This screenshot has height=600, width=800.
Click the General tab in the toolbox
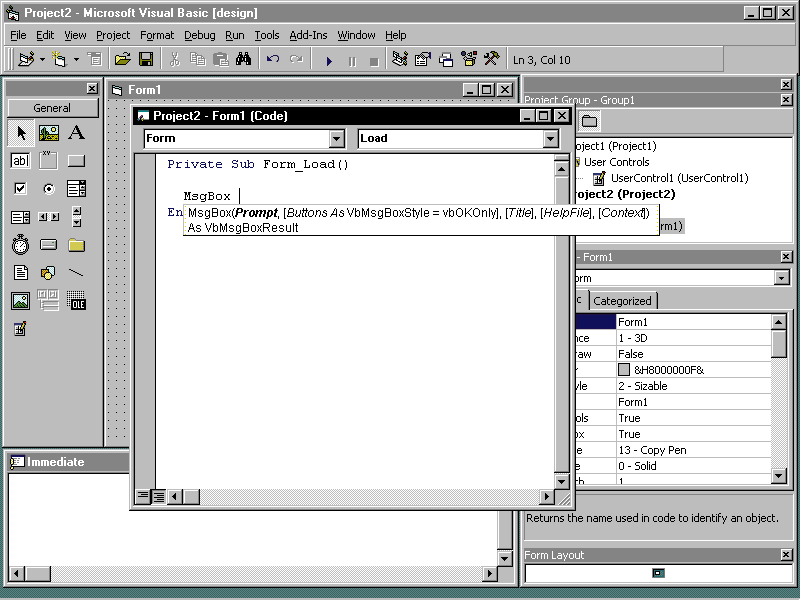click(53, 108)
